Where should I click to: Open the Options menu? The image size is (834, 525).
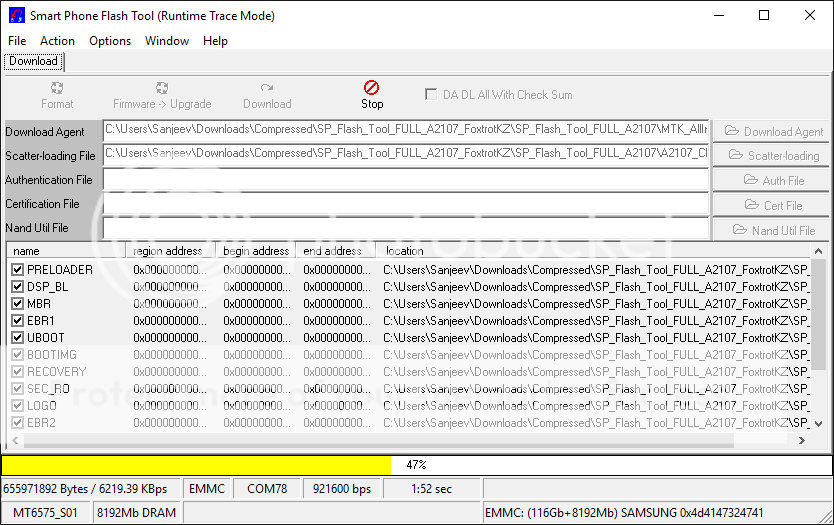[x=110, y=41]
